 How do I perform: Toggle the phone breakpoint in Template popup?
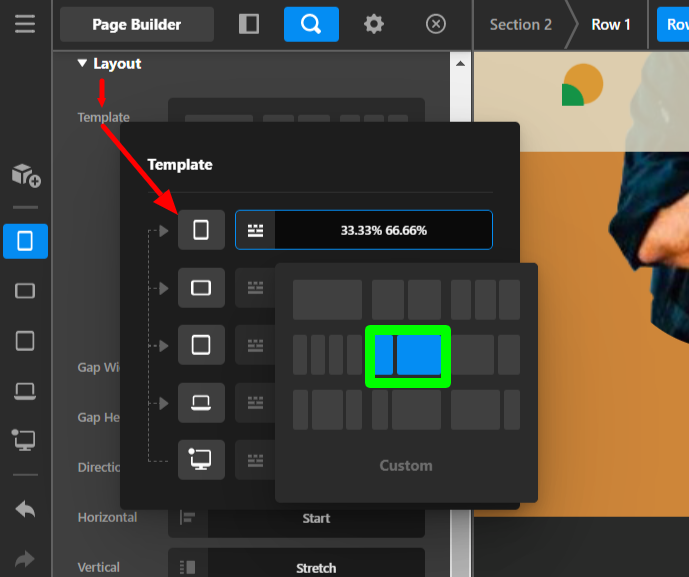(201, 230)
